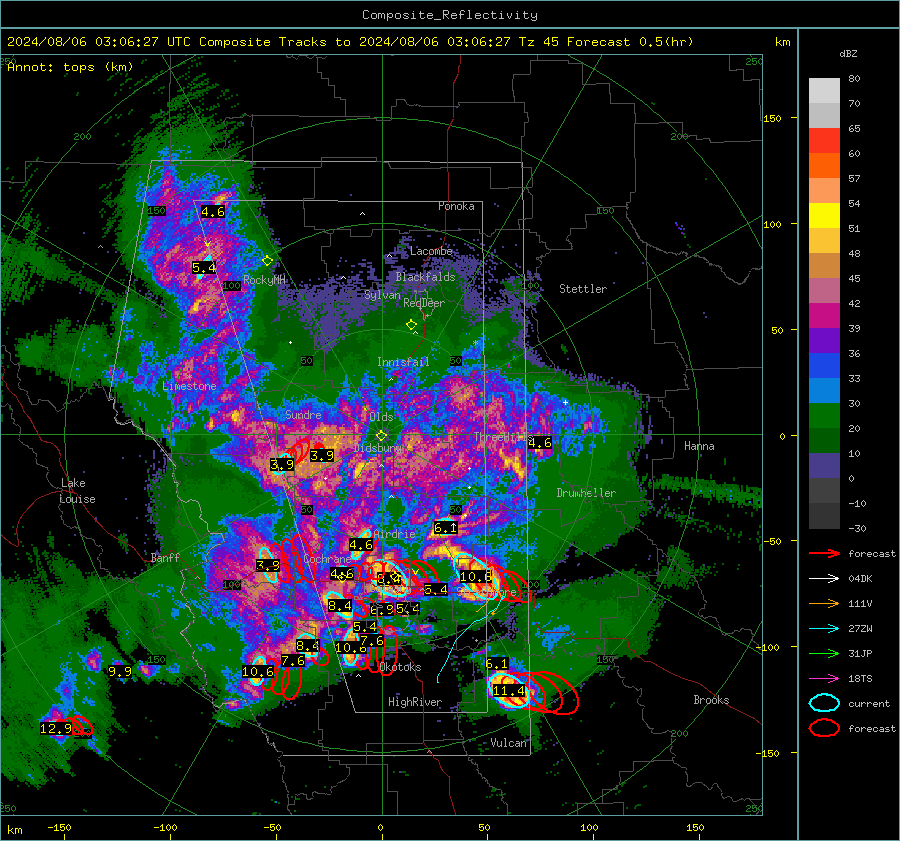Click the 80 value on the dBZ scale

[x=854, y=79]
